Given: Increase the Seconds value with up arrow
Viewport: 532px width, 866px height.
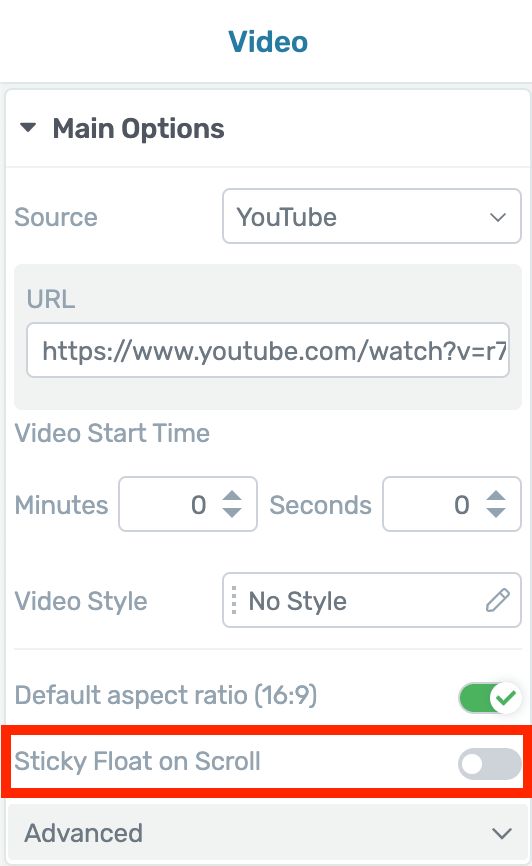Looking at the screenshot, I should pyautogui.click(x=496, y=496).
